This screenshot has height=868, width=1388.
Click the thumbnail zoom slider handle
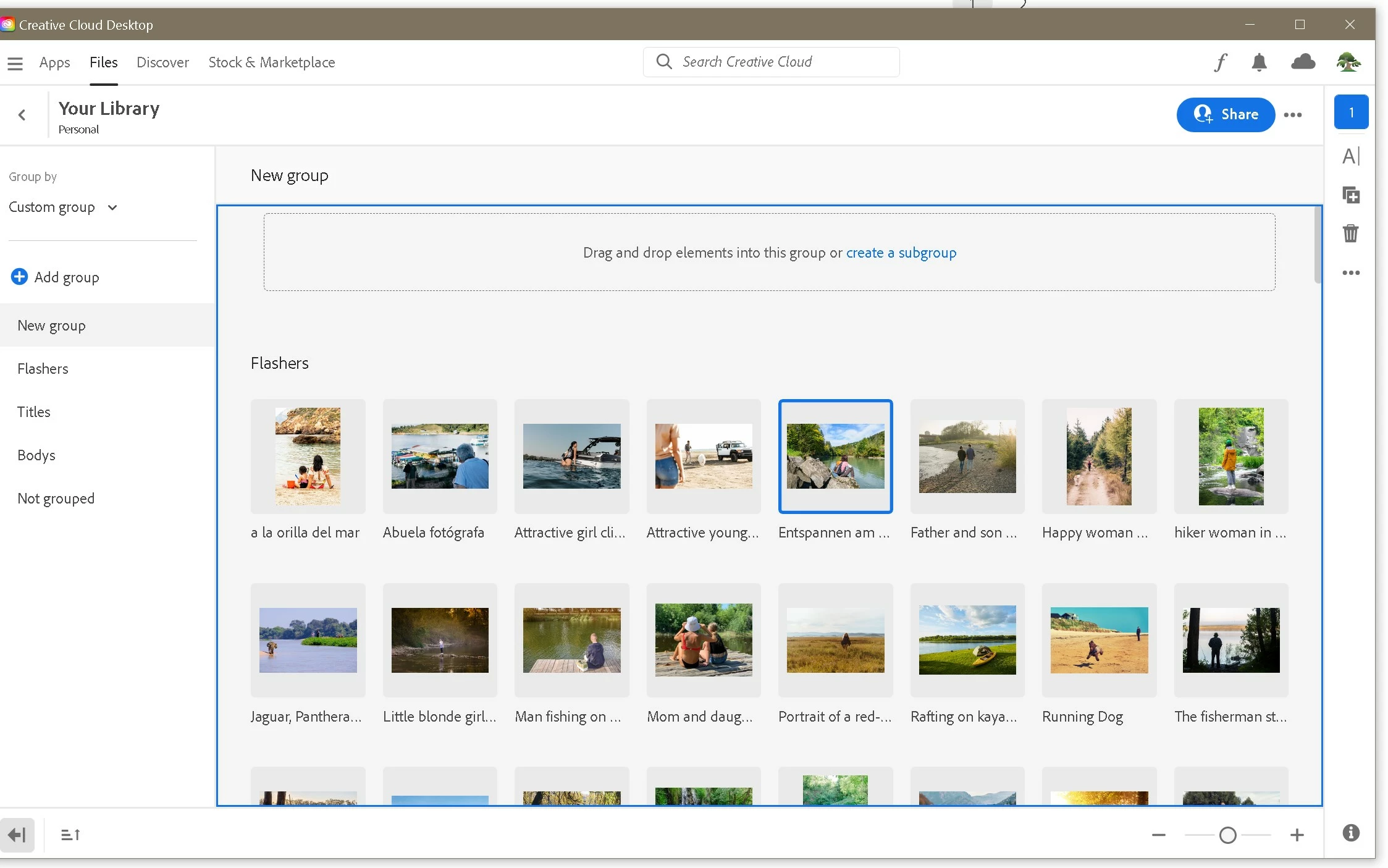point(1227,835)
